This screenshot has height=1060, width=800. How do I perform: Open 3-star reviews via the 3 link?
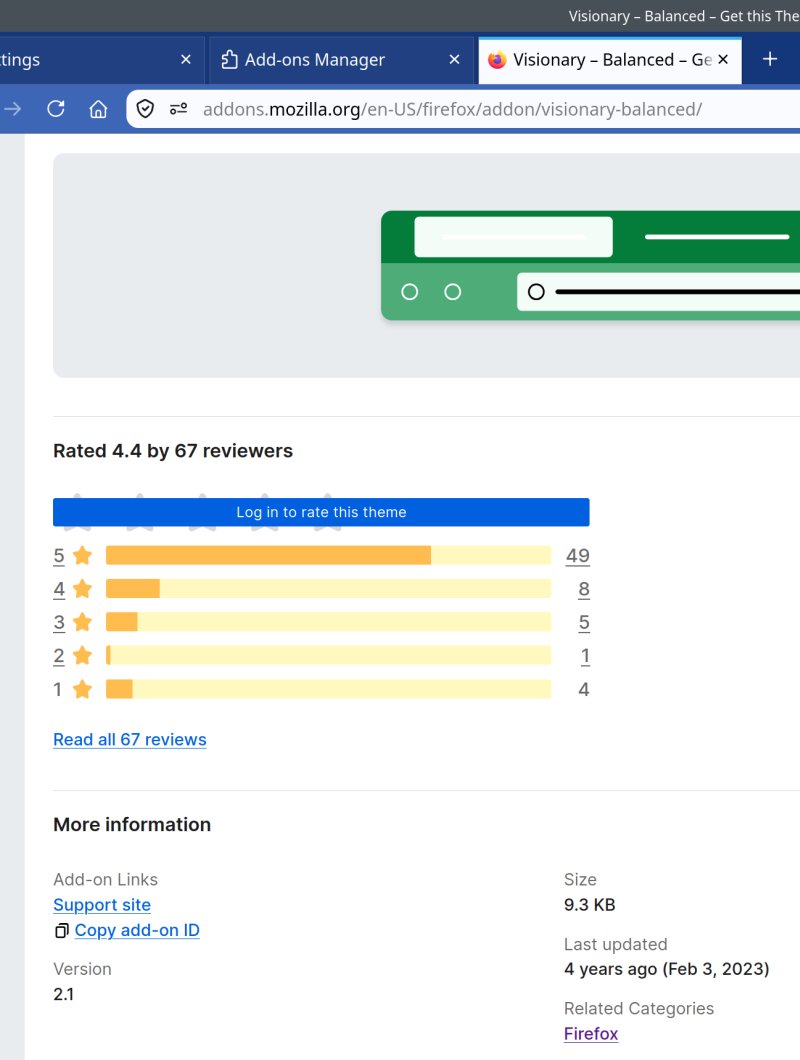click(x=59, y=622)
